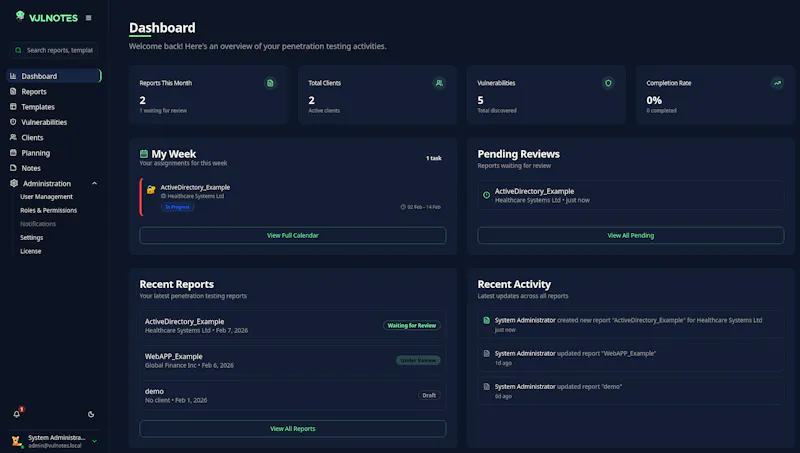
Task: Open ActiveDirectory_Example in My Week
Action: 293,197
